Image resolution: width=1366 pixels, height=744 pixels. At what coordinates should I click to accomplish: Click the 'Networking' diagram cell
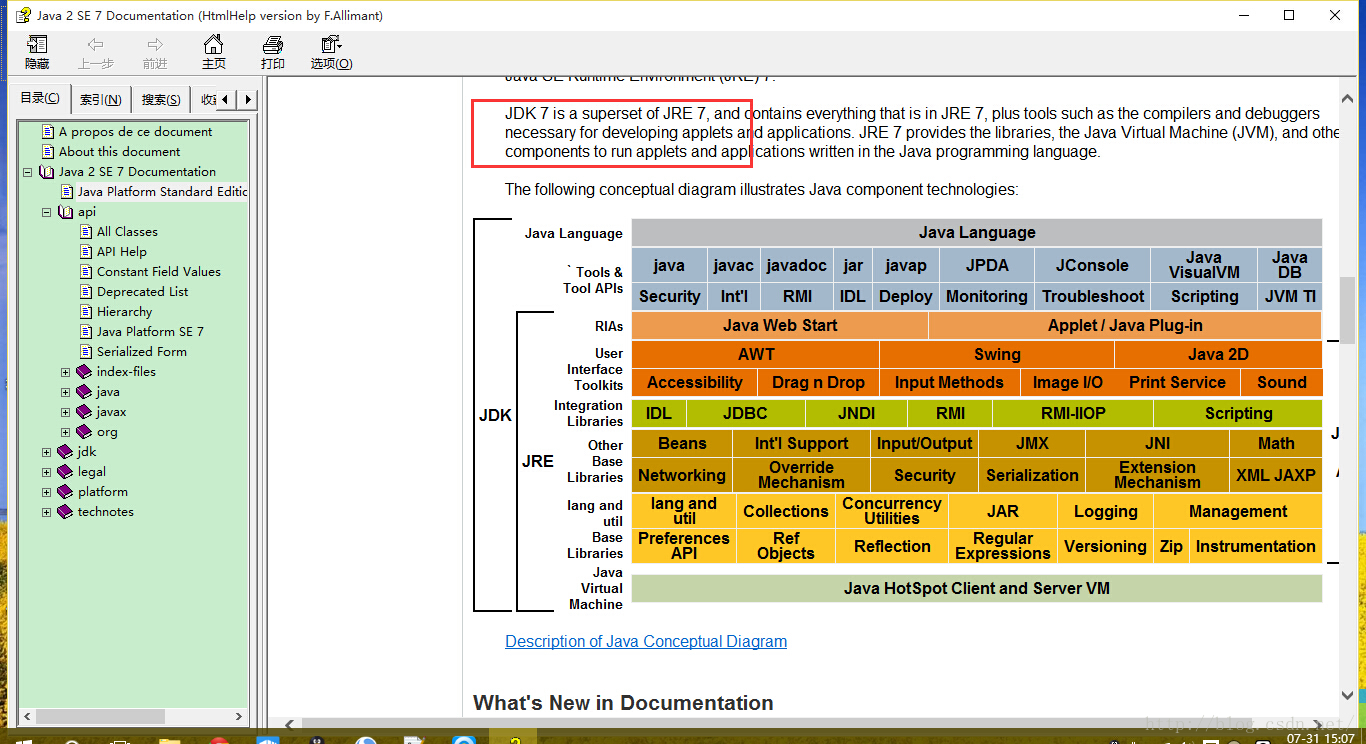[x=682, y=475]
